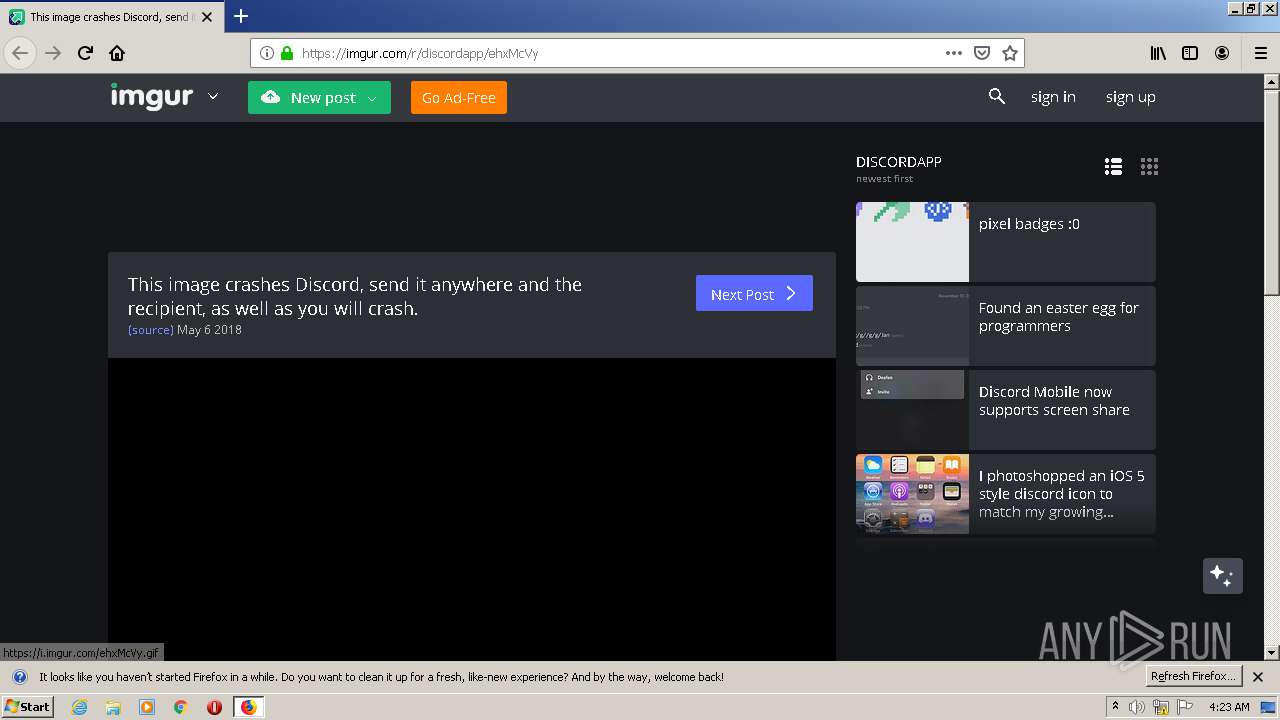Show hidden system tray icons
Screen dimensions: 1280x720
coord(1115,707)
